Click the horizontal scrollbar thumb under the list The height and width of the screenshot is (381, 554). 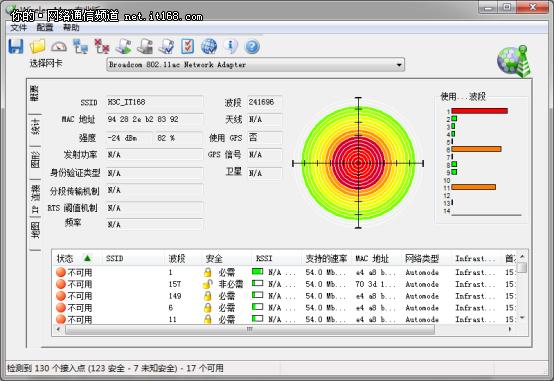click(249, 329)
